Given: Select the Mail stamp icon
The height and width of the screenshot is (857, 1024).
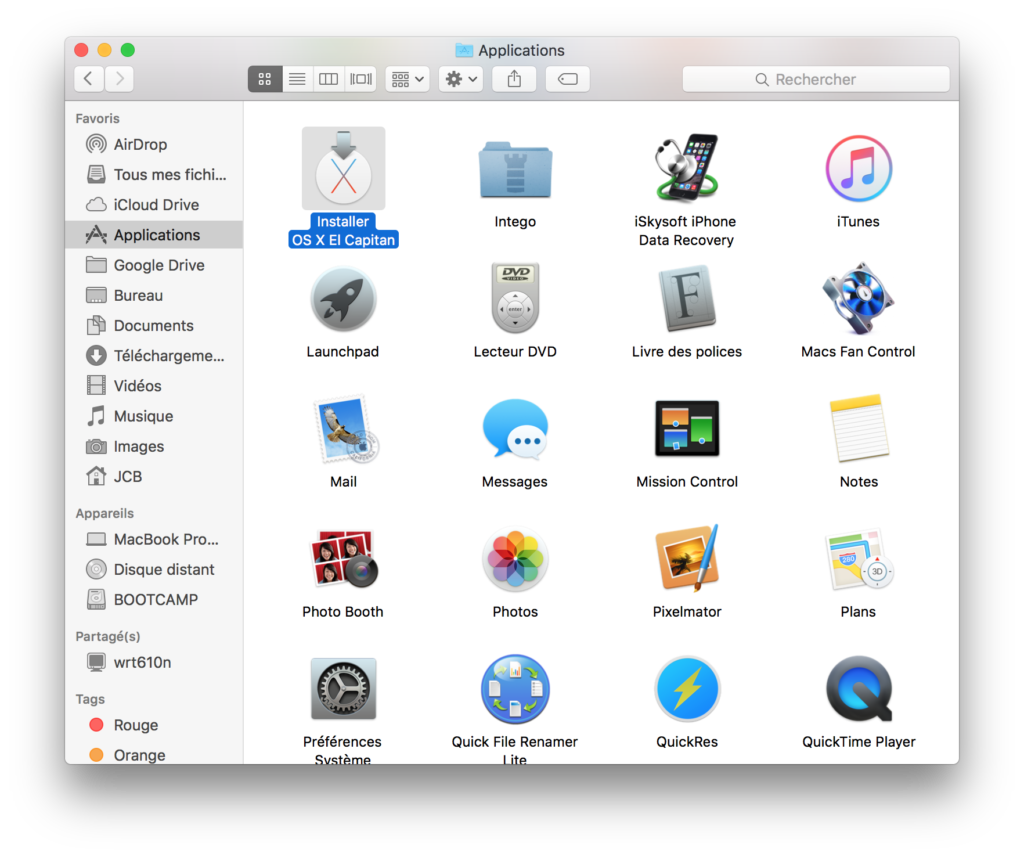Looking at the screenshot, I should pos(344,428).
